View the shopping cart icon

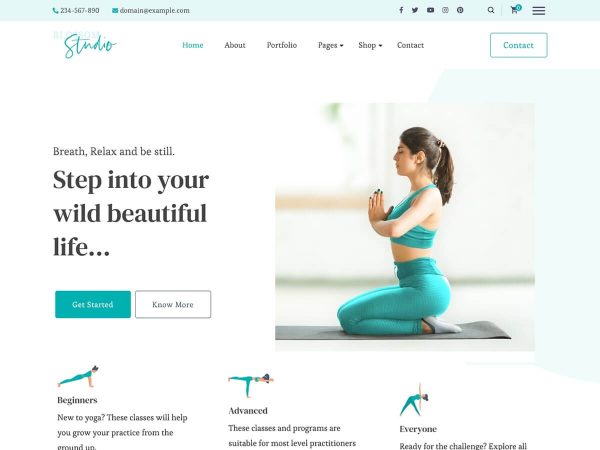(x=515, y=10)
